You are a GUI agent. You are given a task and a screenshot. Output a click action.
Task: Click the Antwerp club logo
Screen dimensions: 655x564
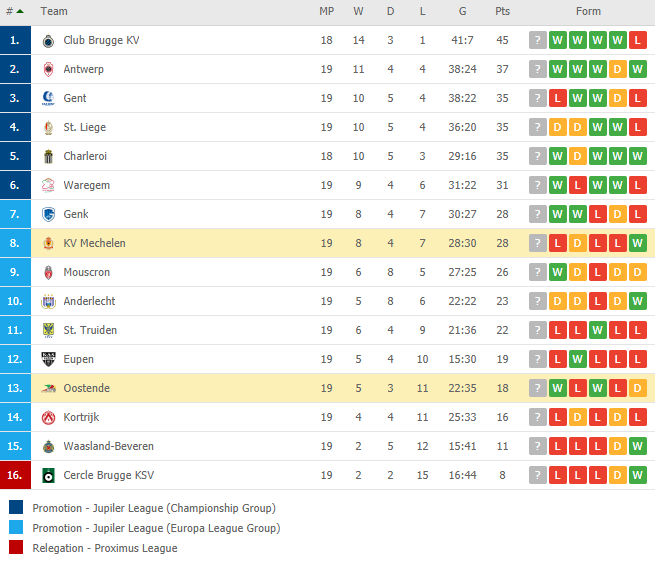[x=48, y=69]
